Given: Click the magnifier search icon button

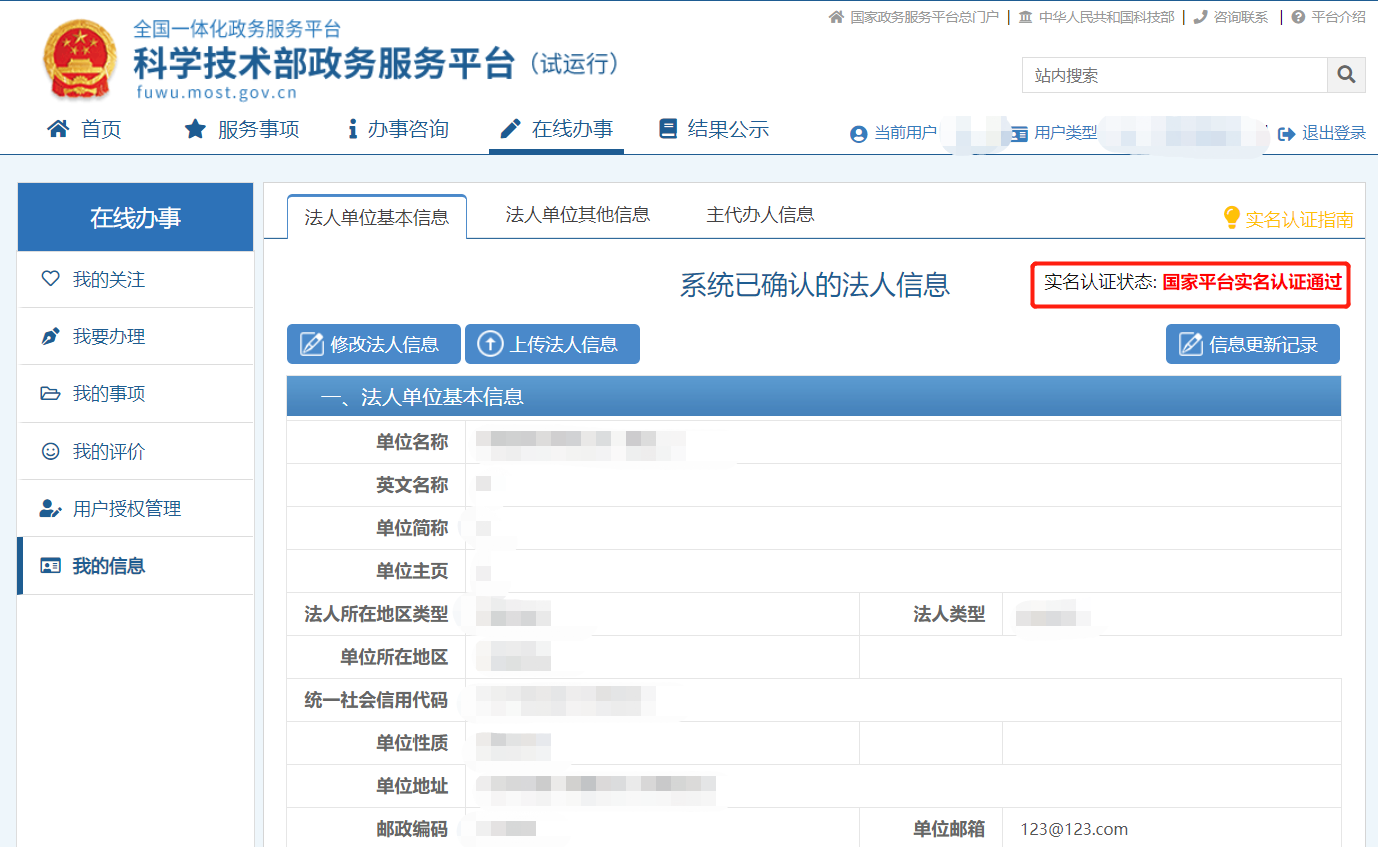Looking at the screenshot, I should 1346,75.
